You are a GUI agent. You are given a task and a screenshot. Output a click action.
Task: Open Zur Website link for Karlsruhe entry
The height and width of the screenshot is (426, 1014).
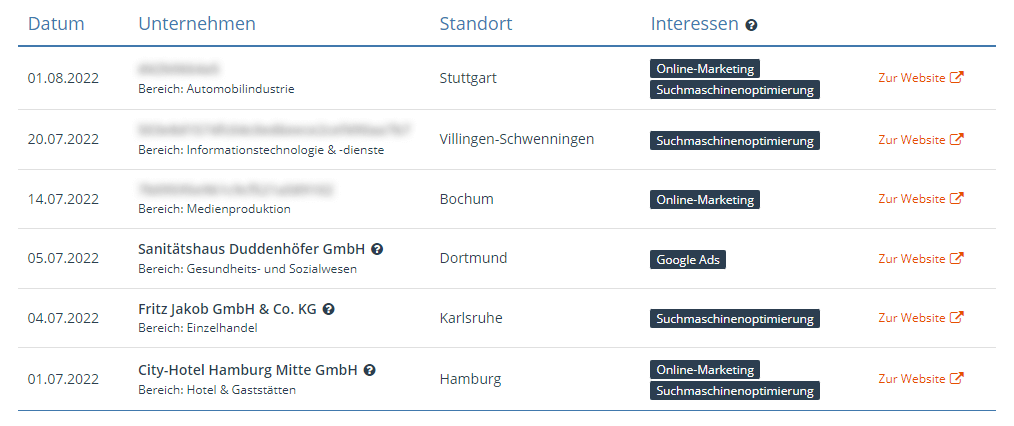911,318
